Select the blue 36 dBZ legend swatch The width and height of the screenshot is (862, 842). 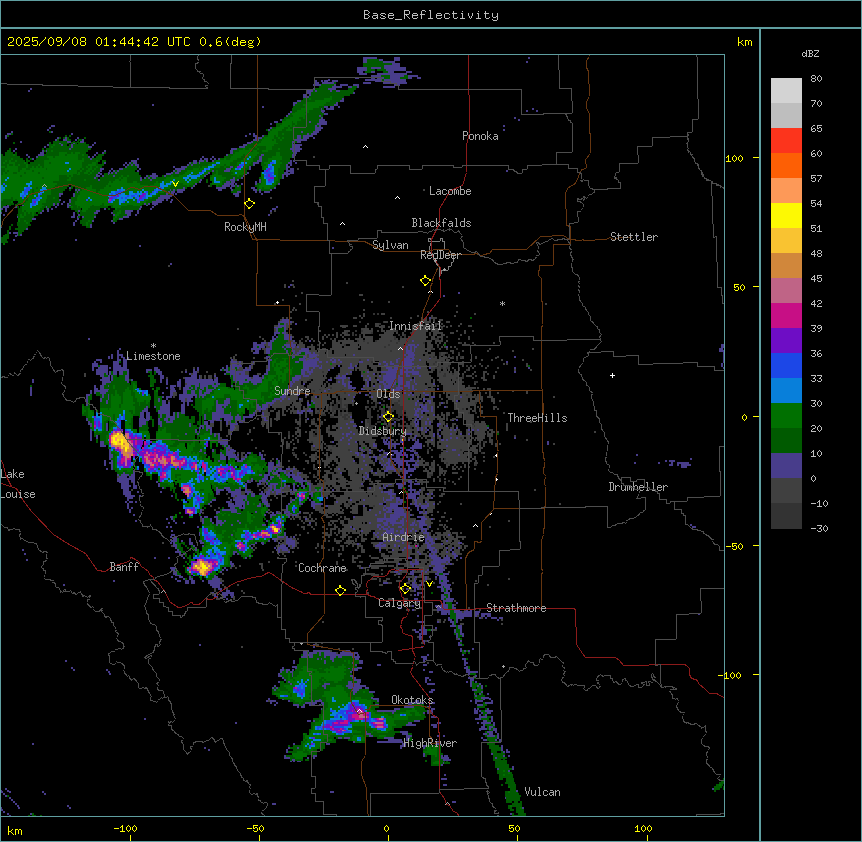coord(786,365)
